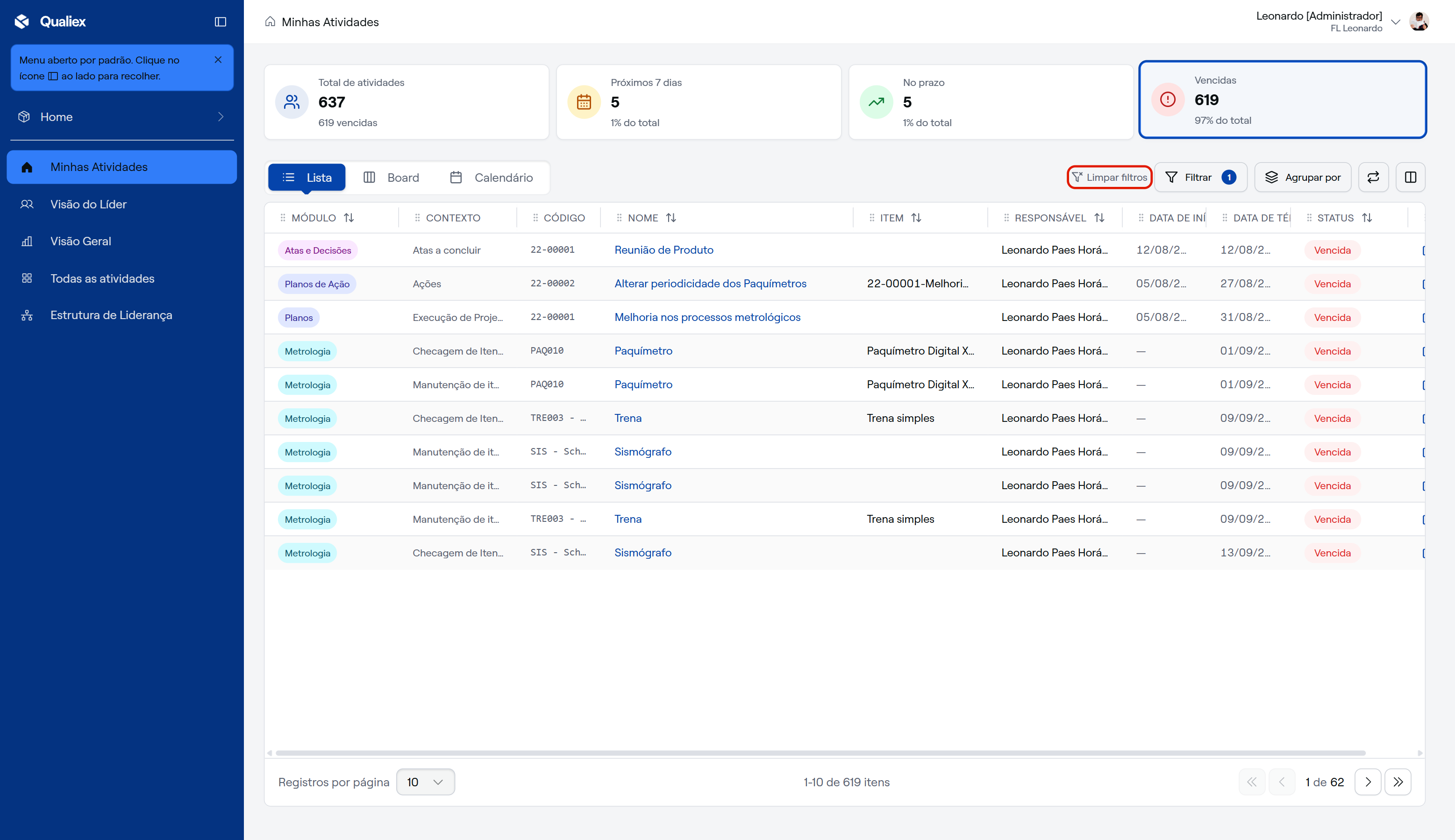Sort by the MÓDULO column arrows
The image size is (1455, 840).
(349, 218)
